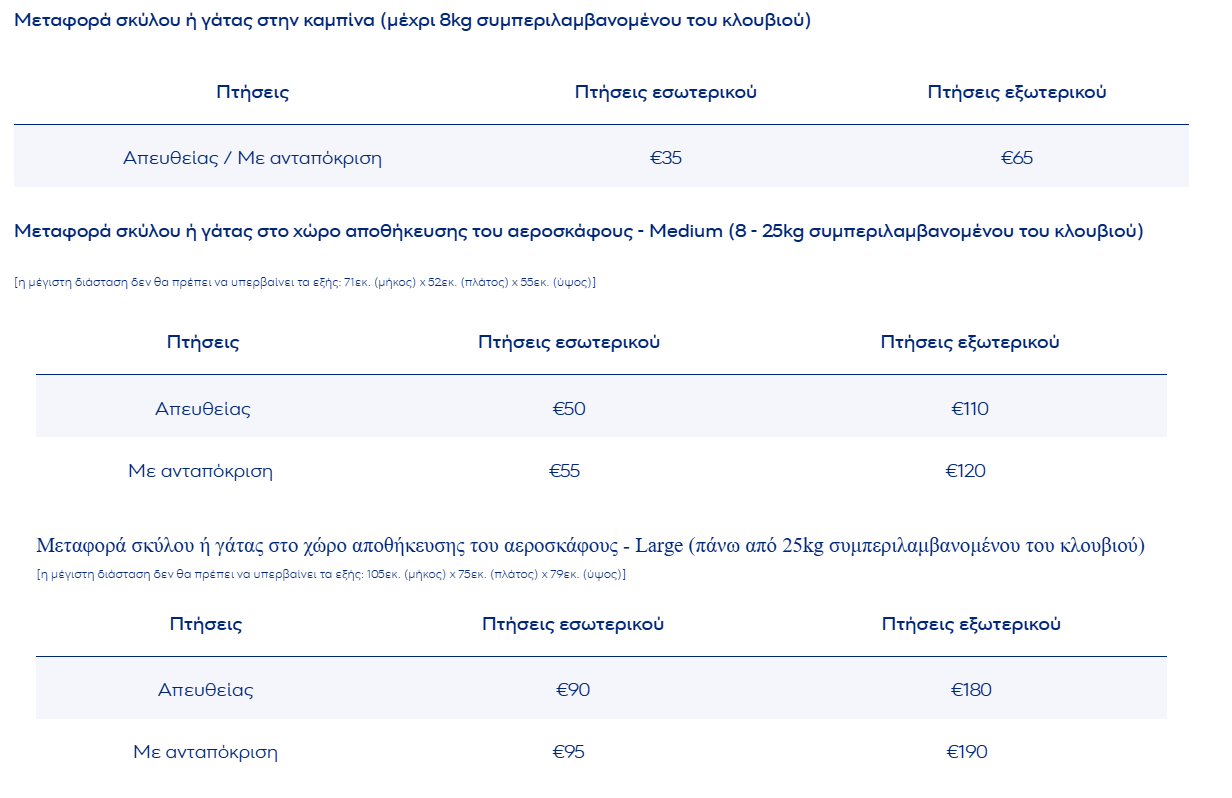Click the €55 Medium connecting domestic fee
This screenshot has height=798, width=1232.
[565, 471]
